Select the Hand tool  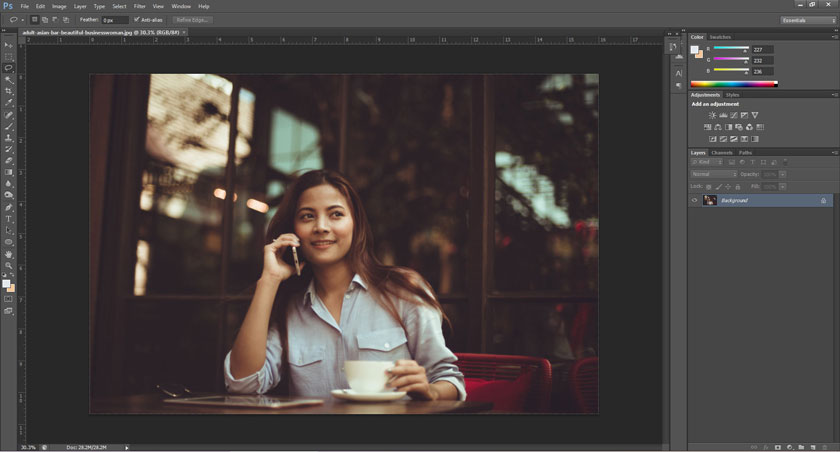click(x=9, y=254)
